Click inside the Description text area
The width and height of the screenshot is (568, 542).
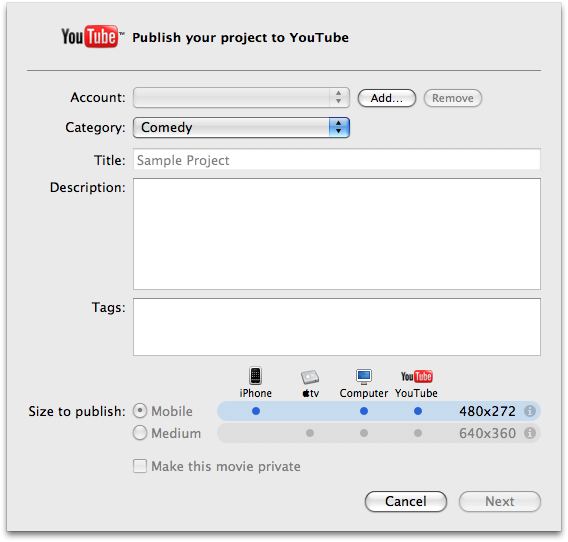coord(337,234)
